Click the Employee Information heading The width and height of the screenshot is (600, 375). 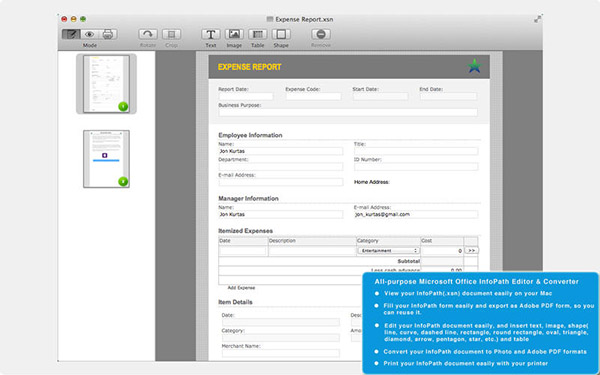250,135
